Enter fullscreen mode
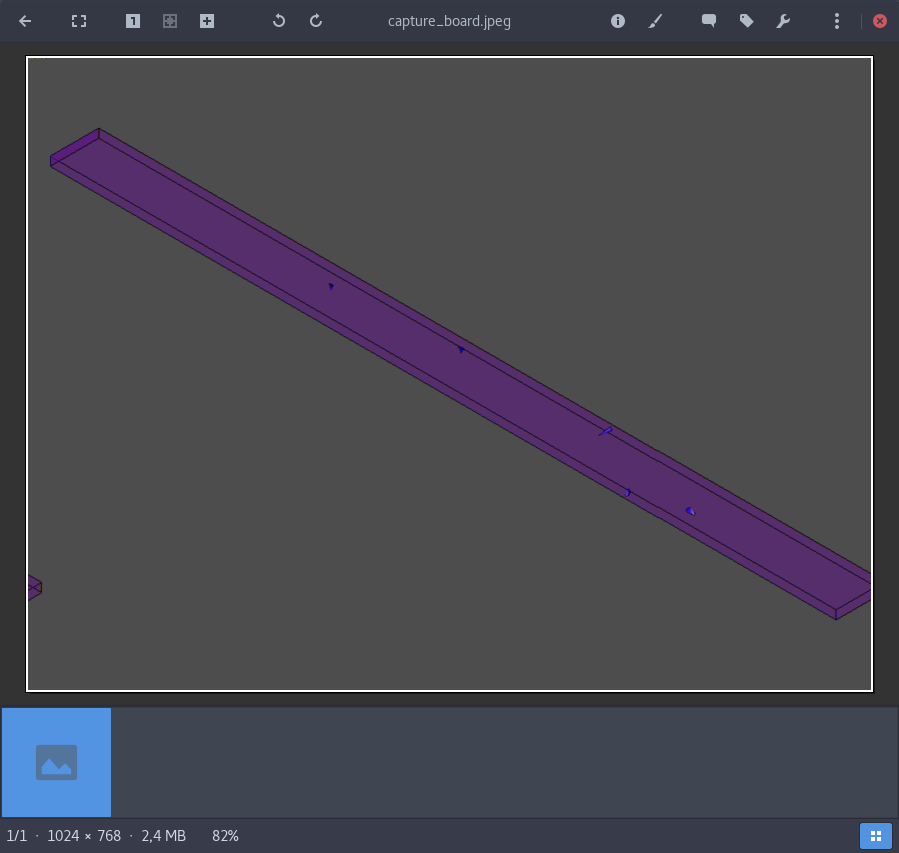 79,21
